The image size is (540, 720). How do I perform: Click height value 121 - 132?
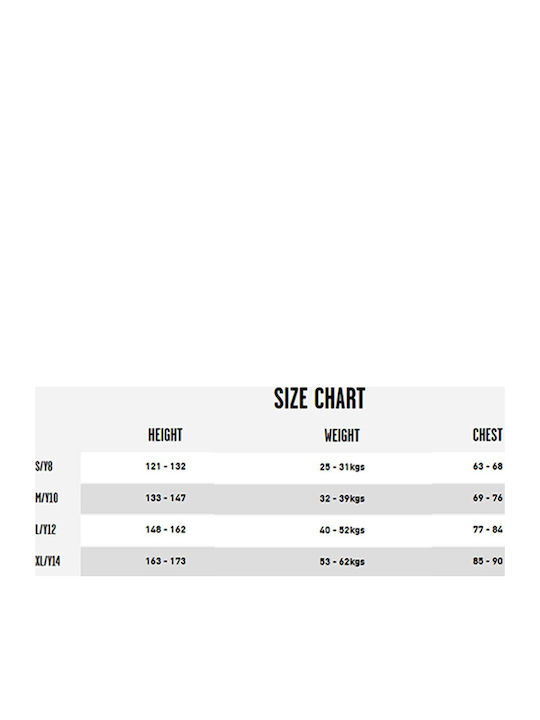tap(166, 467)
